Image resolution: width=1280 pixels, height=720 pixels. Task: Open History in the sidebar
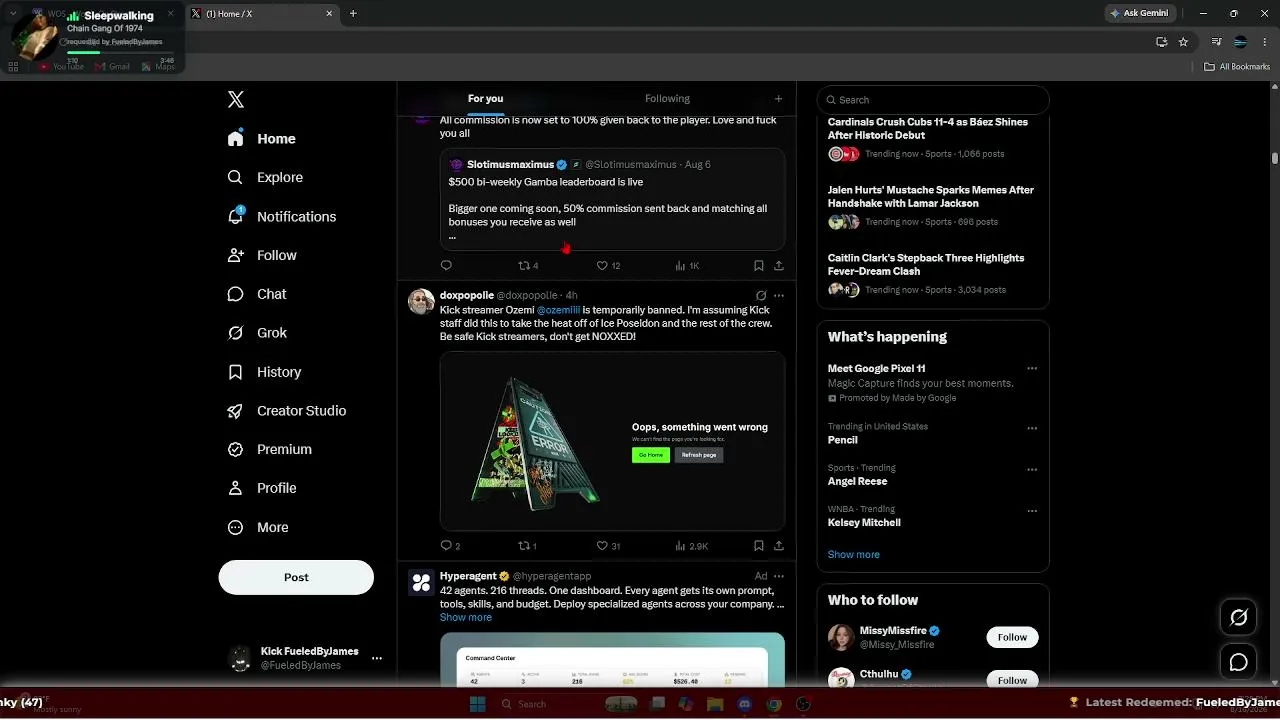coord(264,372)
